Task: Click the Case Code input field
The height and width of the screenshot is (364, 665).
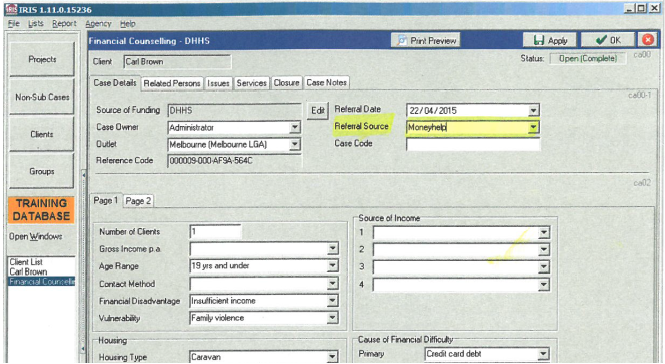Action: (x=473, y=144)
